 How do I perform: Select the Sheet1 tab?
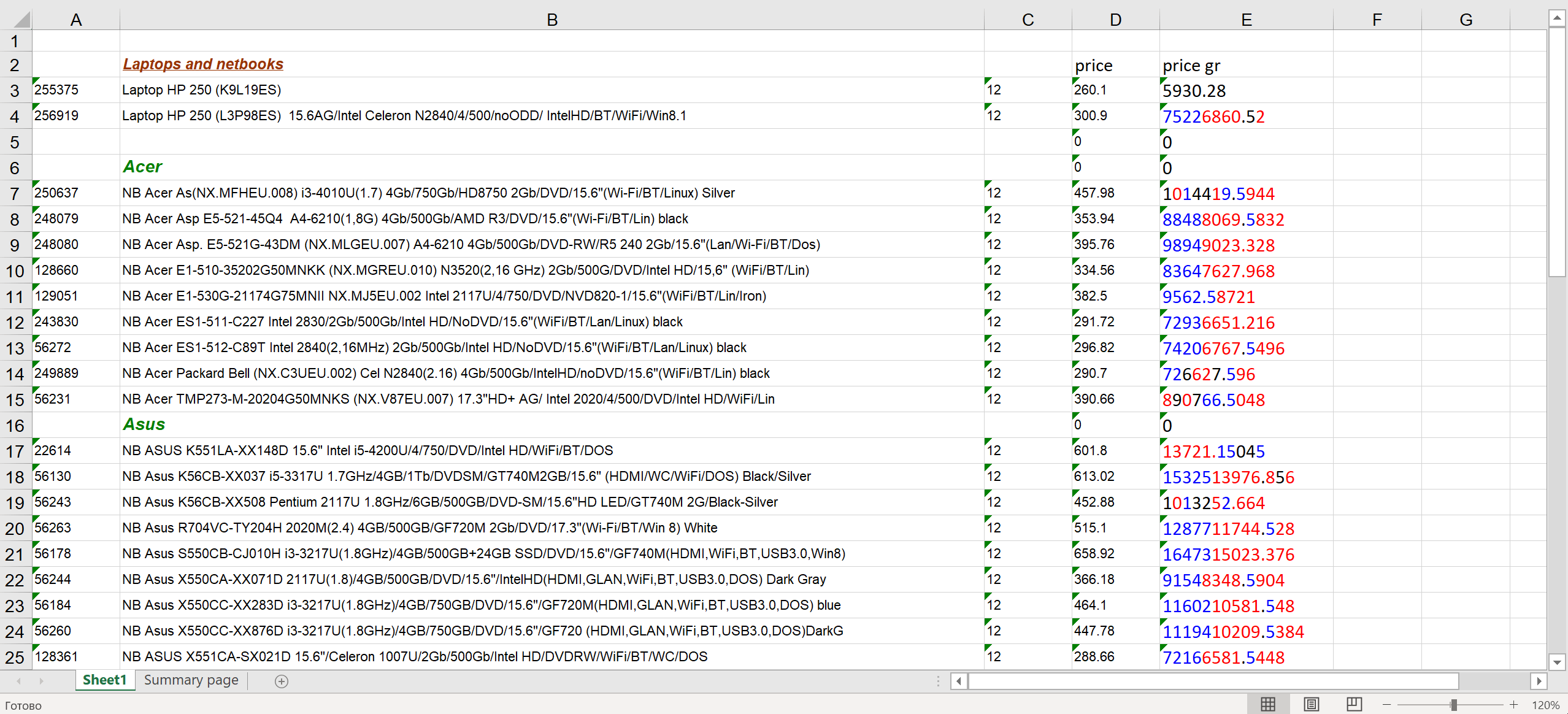tap(104, 680)
